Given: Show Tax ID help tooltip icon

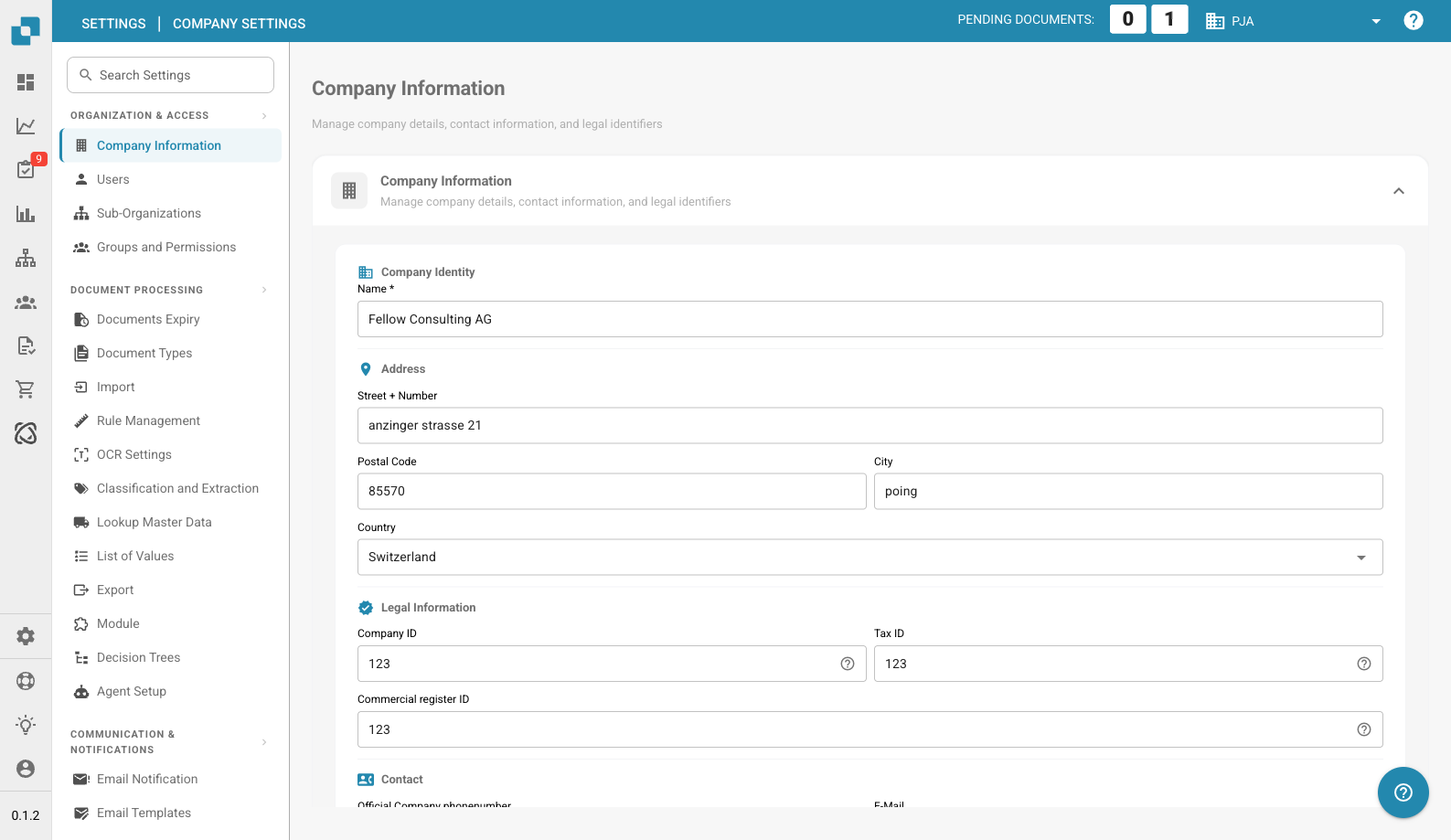Looking at the screenshot, I should [x=1364, y=664].
